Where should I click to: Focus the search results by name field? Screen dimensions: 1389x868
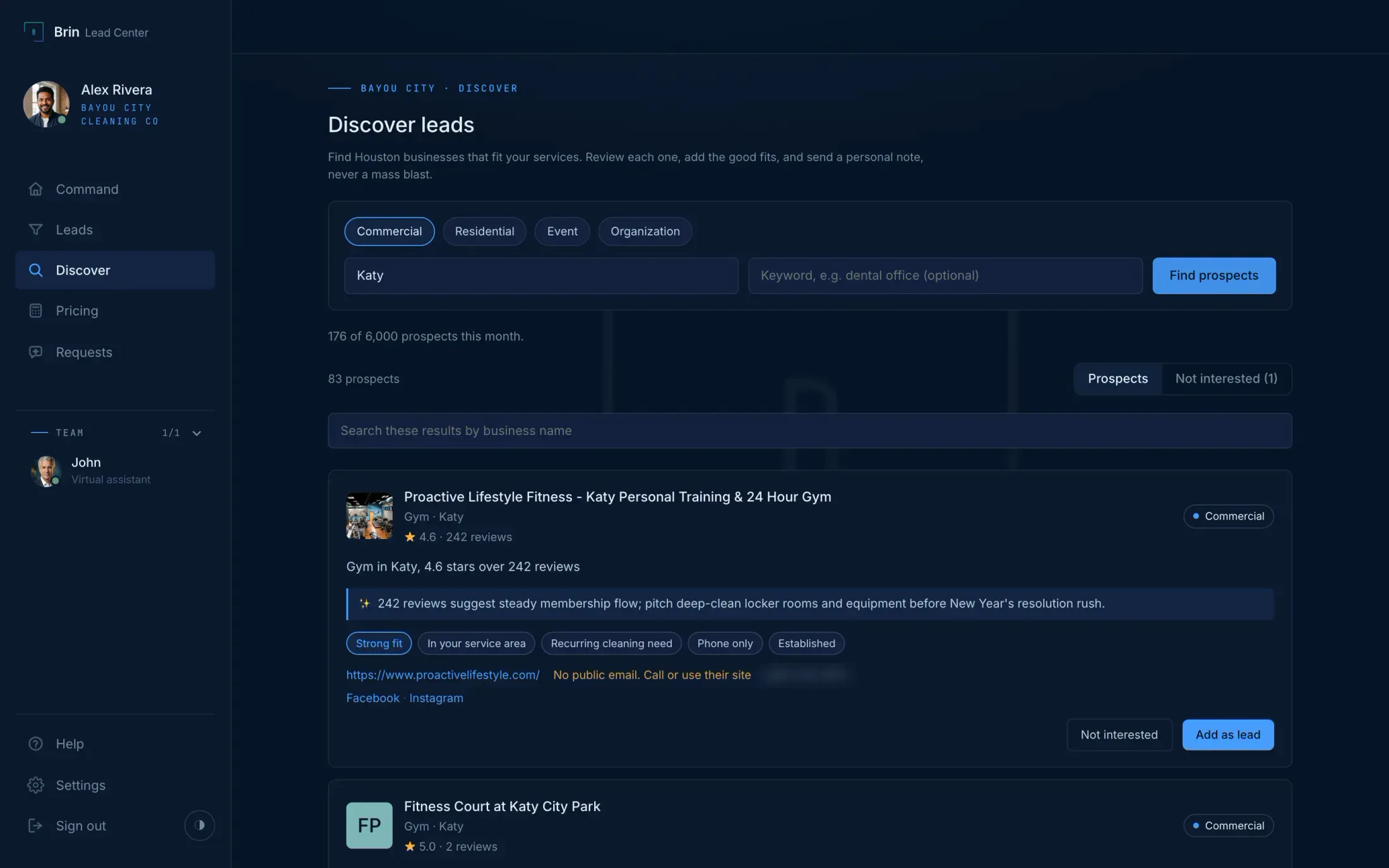tap(809, 431)
